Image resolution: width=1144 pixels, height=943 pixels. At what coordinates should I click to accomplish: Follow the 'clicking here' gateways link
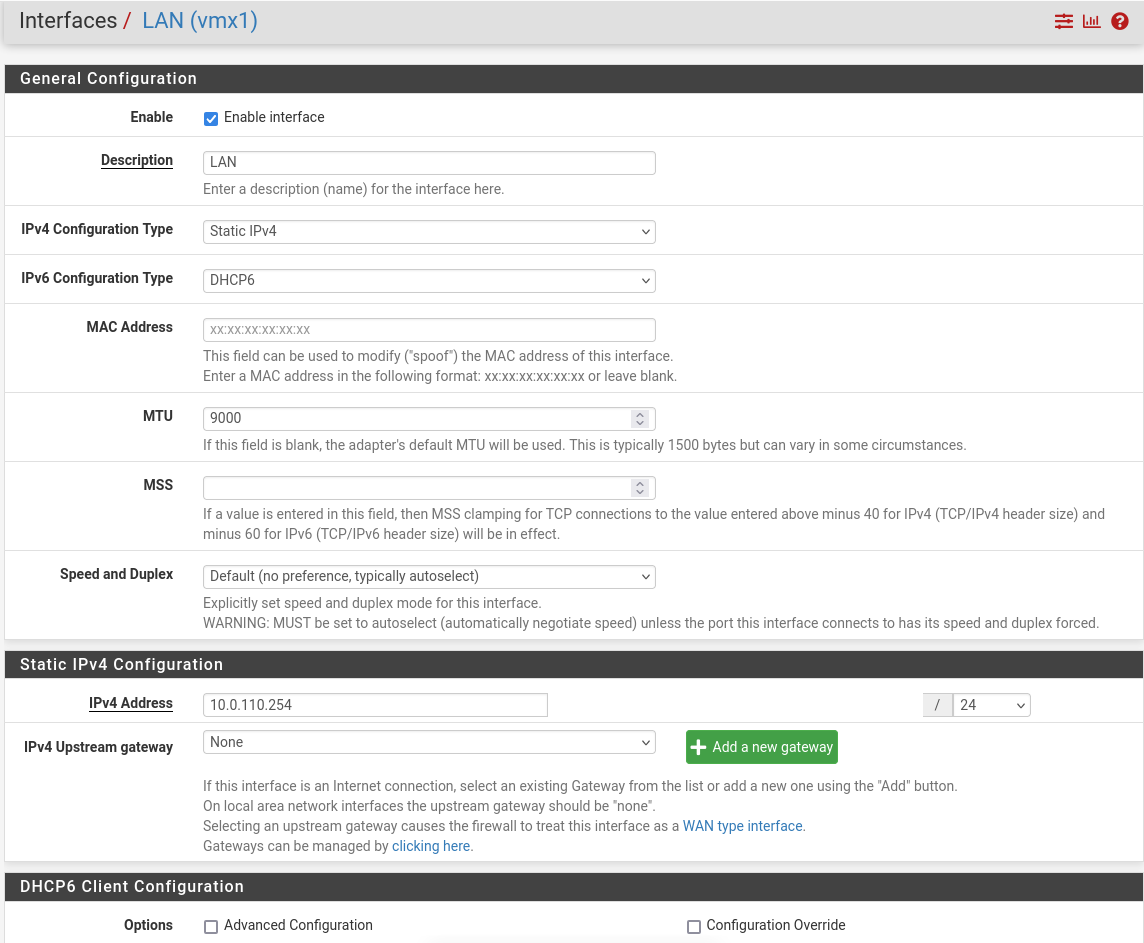click(431, 846)
